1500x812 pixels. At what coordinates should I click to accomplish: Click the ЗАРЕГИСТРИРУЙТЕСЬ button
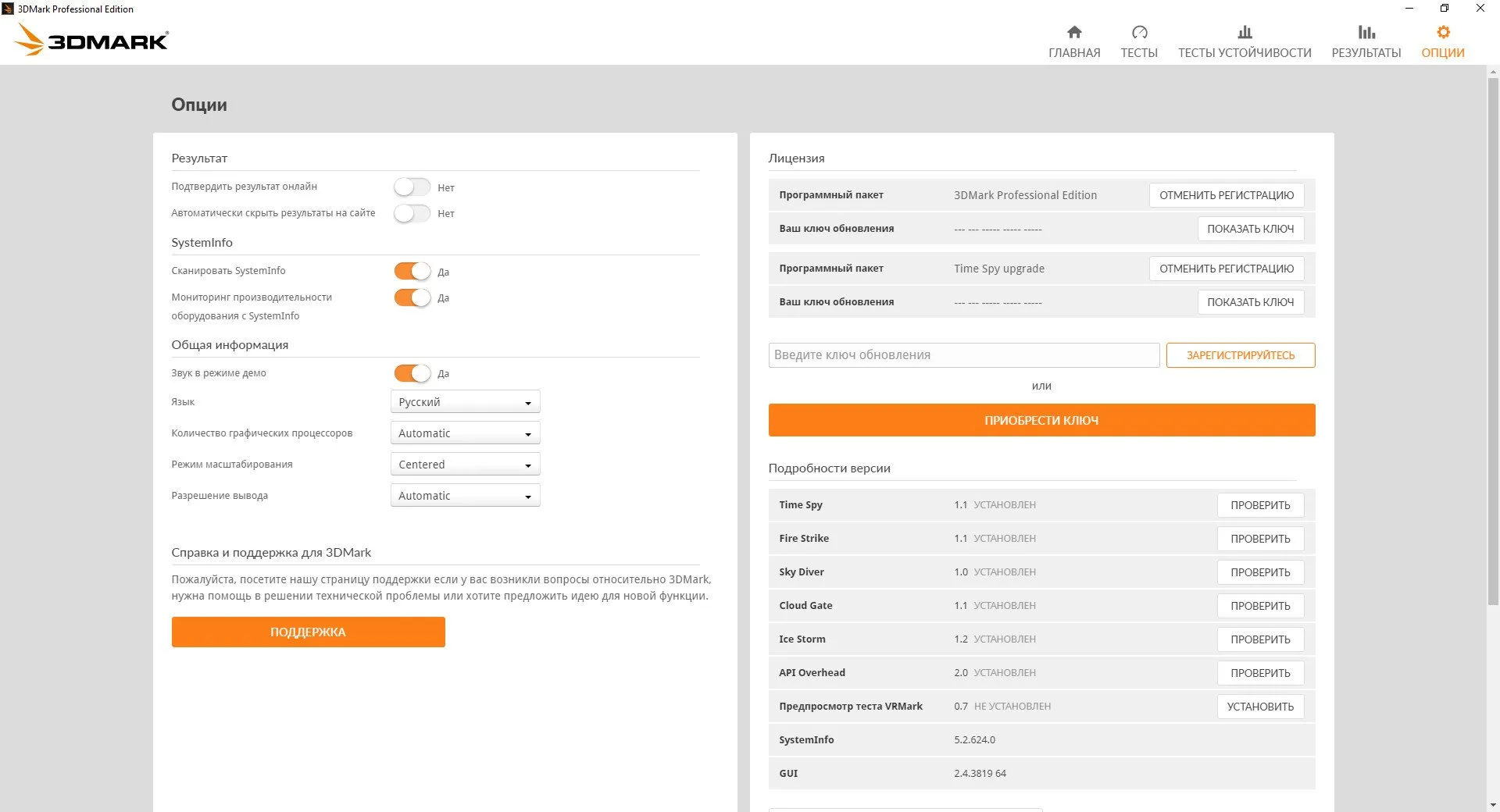click(x=1241, y=355)
